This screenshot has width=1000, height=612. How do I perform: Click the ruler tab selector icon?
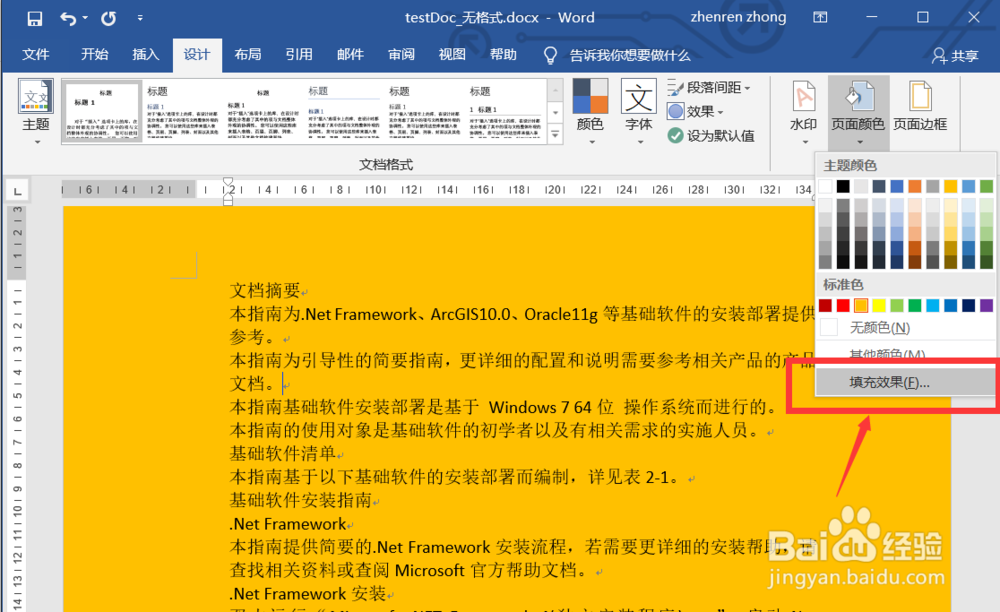click(x=17, y=191)
